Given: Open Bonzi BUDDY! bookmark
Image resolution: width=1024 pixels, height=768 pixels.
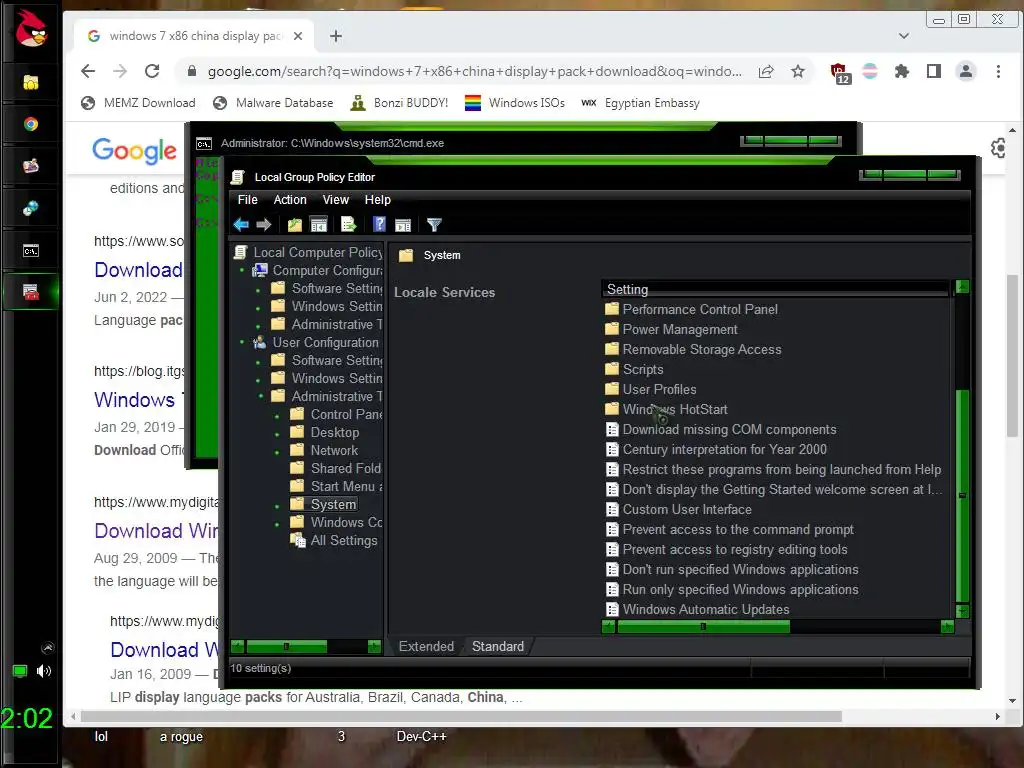Looking at the screenshot, I should pos(400,103).
